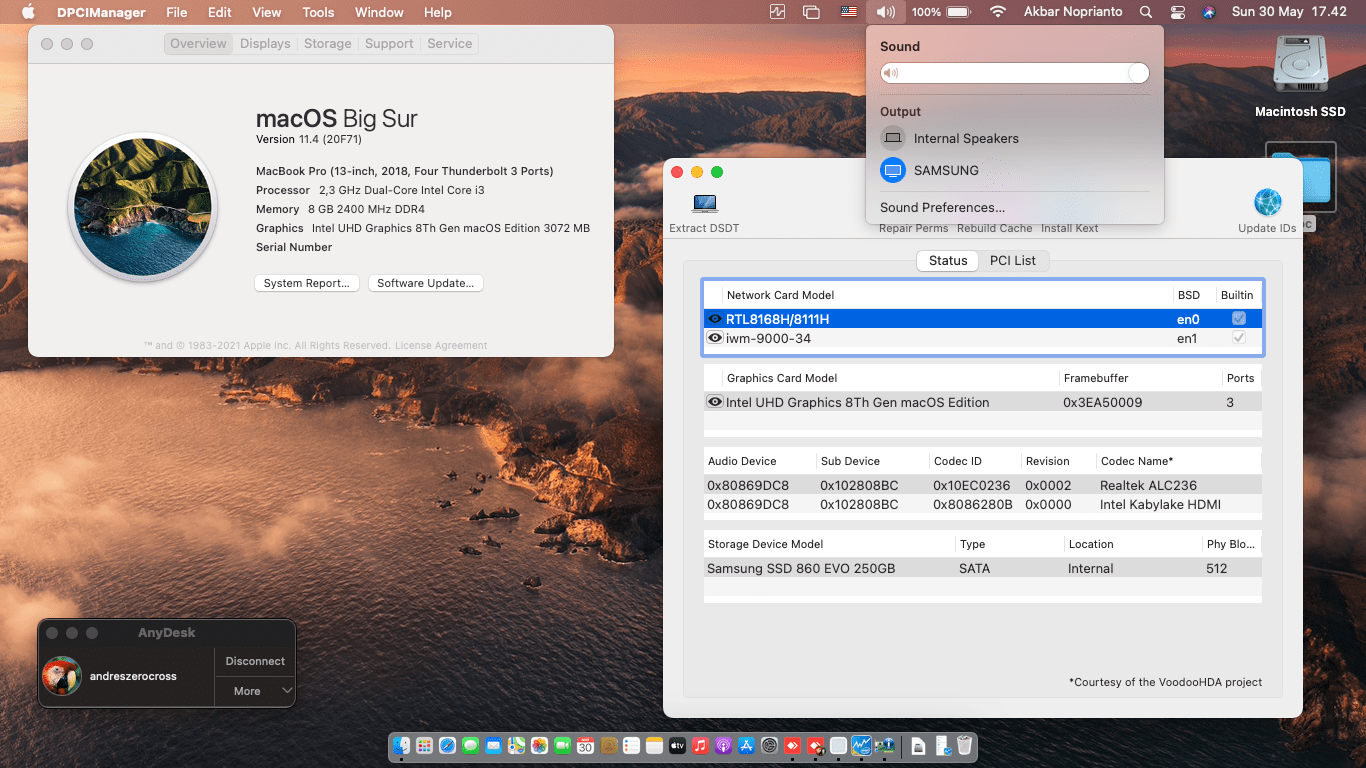Screen dimensions: 1366x768
Task: Select Displays tab in About This Mac
Action: (265, 44)
